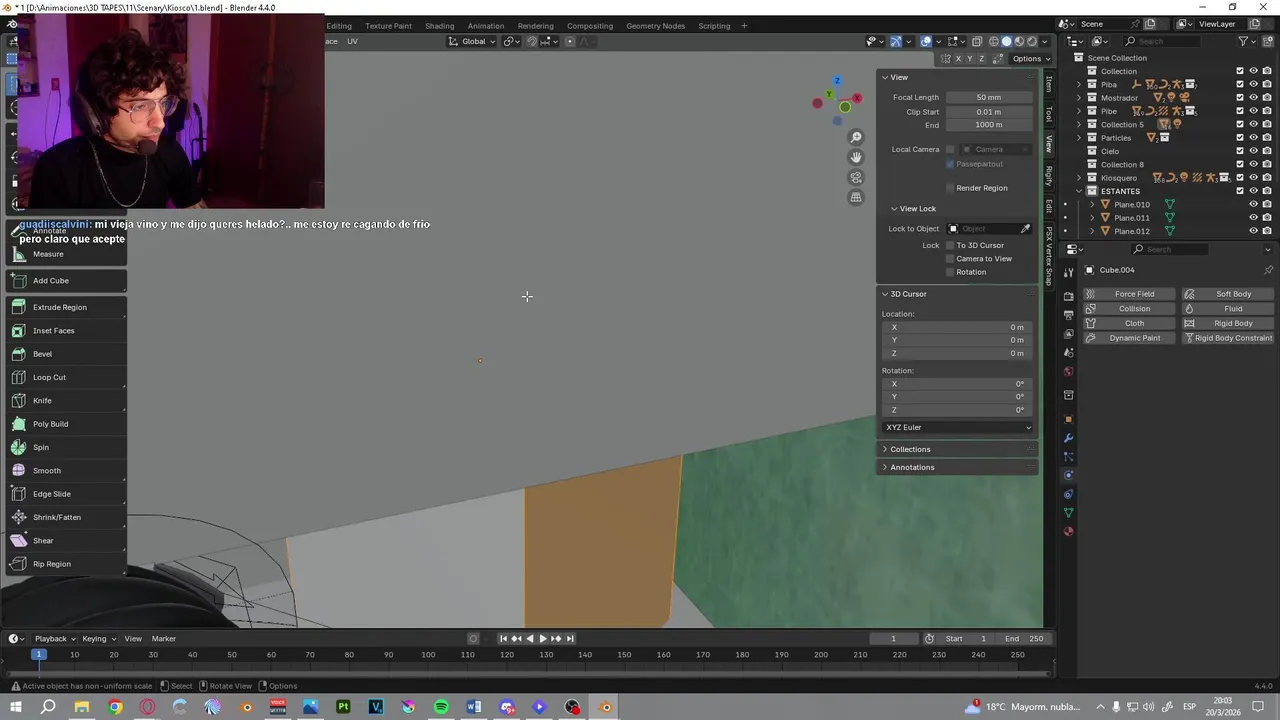Click the viewport pan hand gizmo
The width and height of the screenshot is (1280, 720).
856,157
